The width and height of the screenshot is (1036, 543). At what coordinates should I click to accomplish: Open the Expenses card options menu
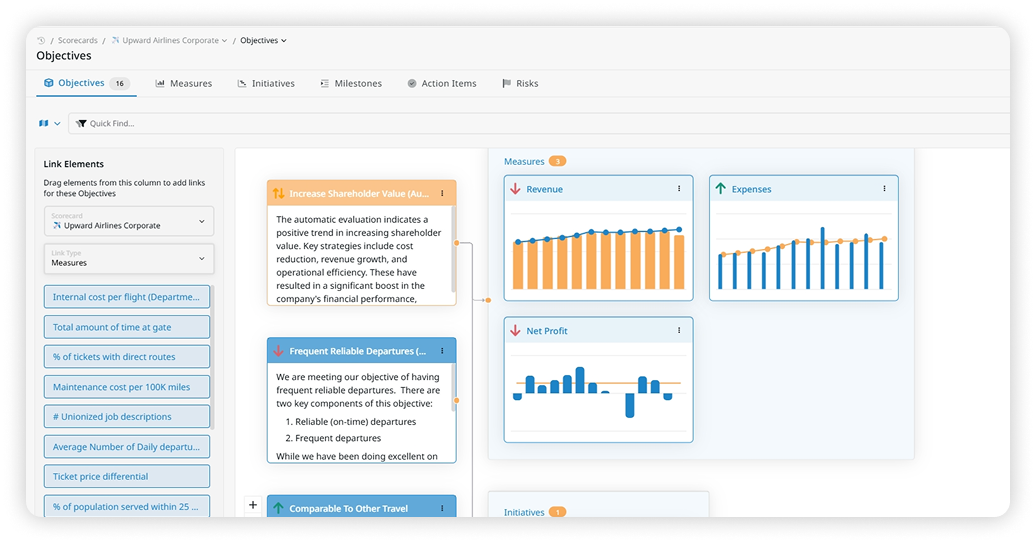pos(885,189)
